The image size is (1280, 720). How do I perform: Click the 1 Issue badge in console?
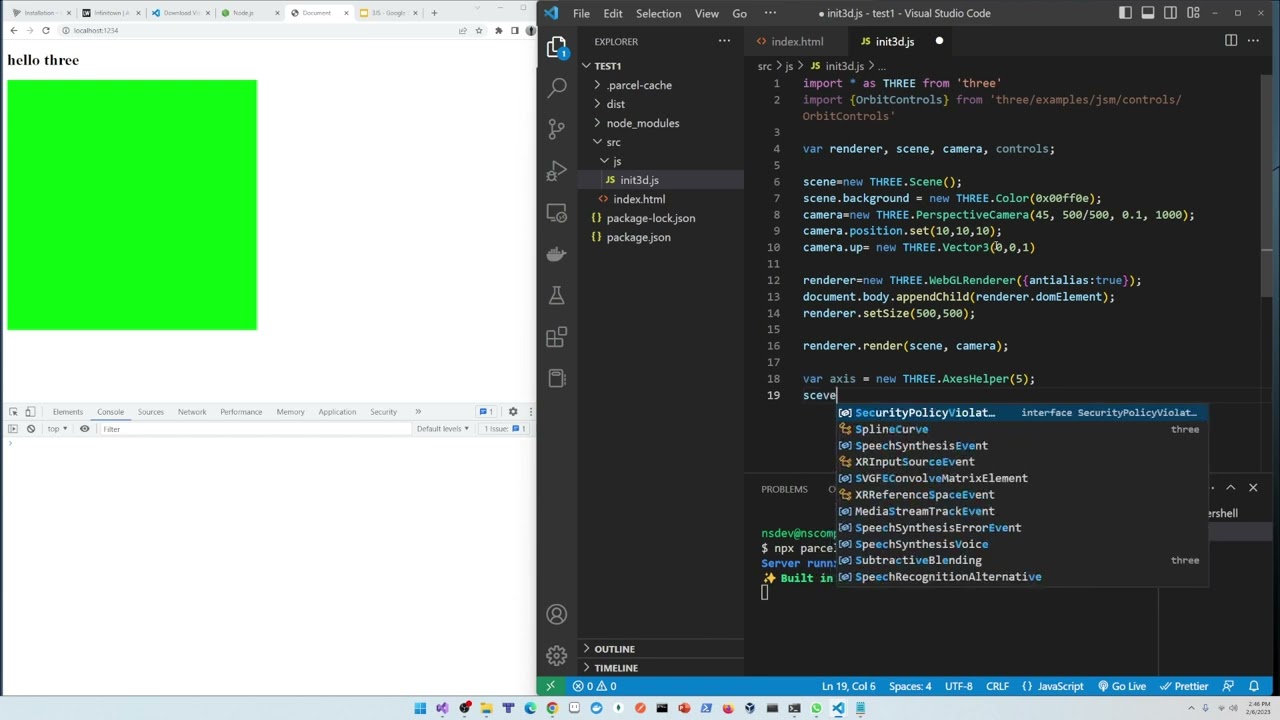[504, 429]
